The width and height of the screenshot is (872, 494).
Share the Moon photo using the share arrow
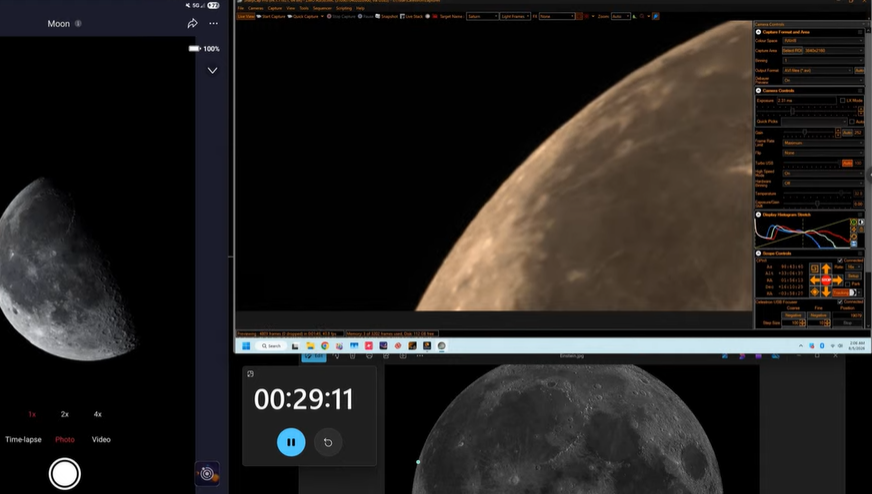tap(192, 23)
